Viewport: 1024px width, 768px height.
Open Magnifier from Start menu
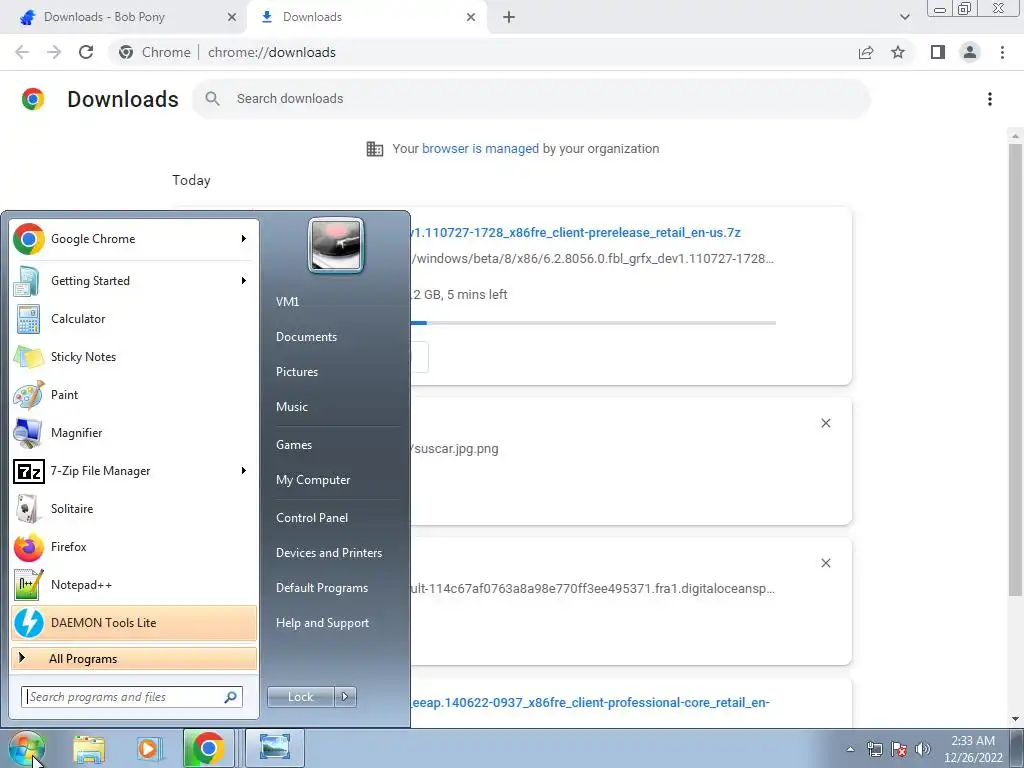(x=134, y=432)
